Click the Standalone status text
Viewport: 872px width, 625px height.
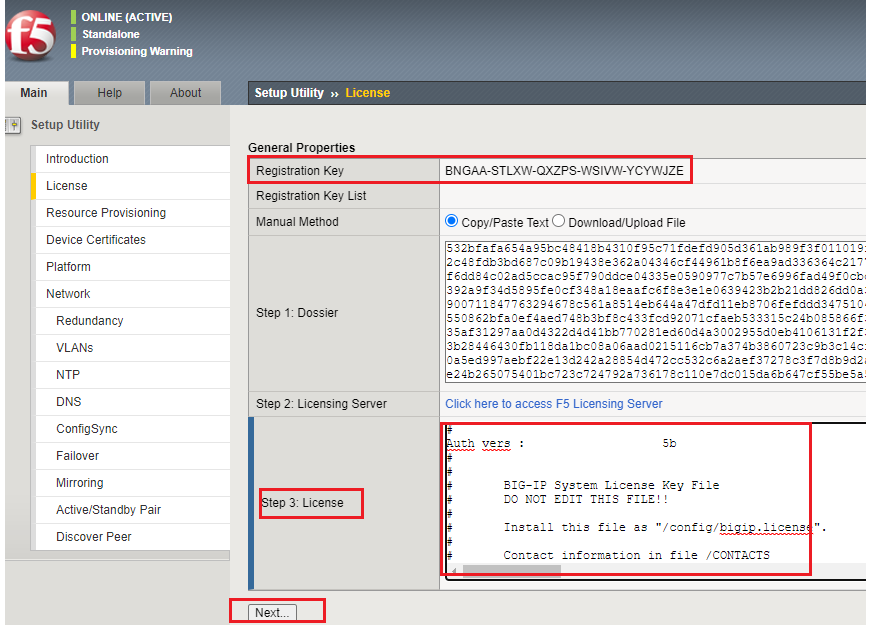[x=111, y=34]
